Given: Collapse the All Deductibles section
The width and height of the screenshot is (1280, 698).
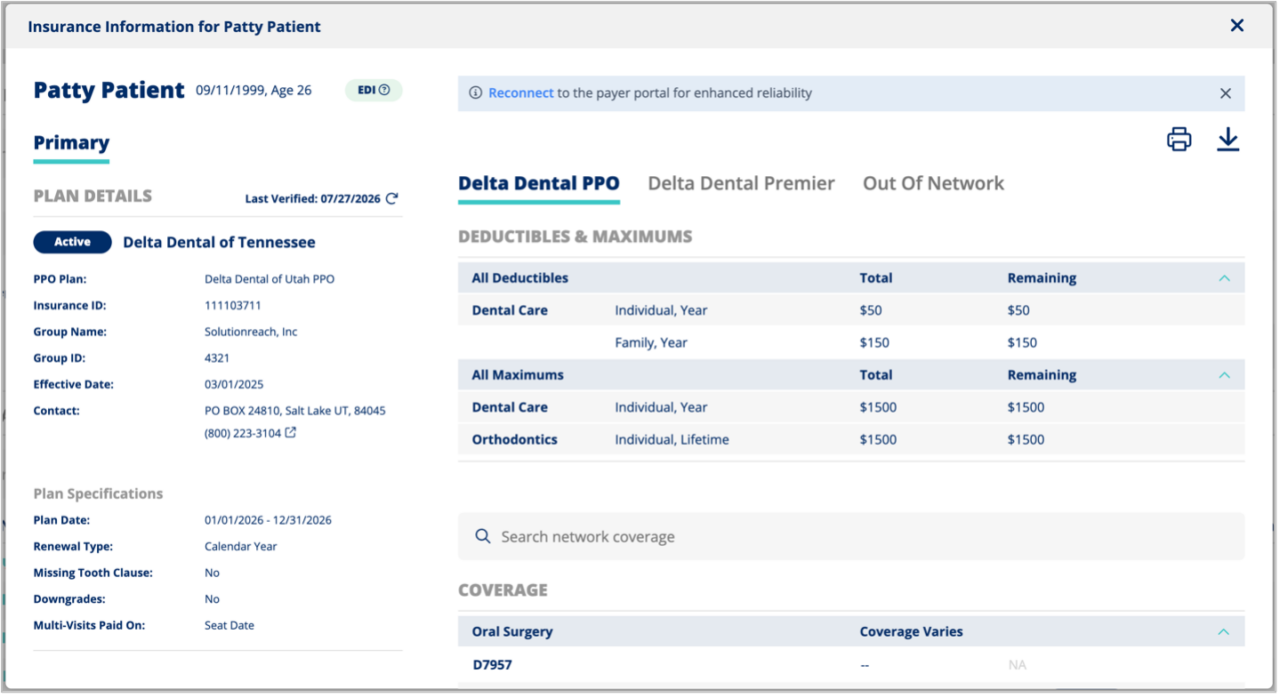Looking at the screenshot, I should coord(1224,278).
